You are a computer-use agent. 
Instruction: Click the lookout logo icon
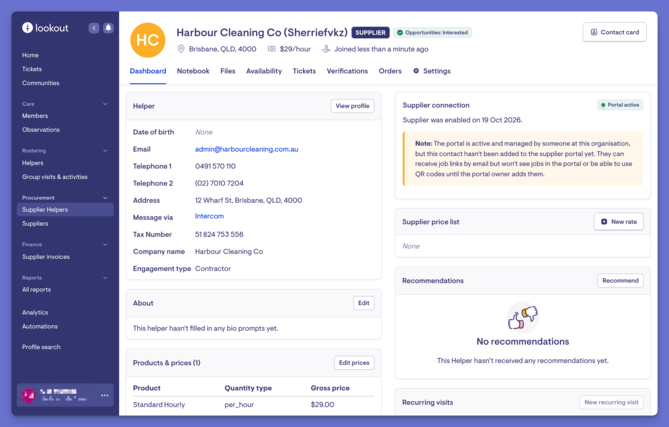click(x=27, y=28)
